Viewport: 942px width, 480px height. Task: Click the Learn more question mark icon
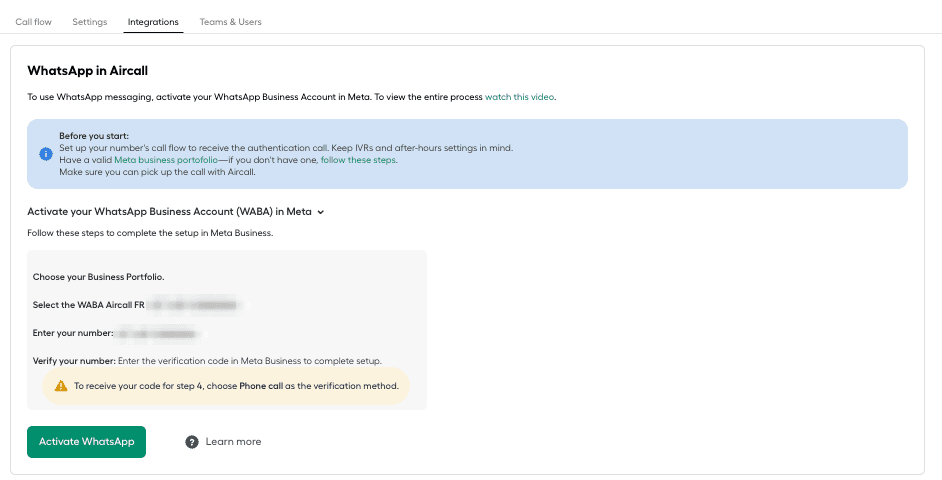(192, 442)
